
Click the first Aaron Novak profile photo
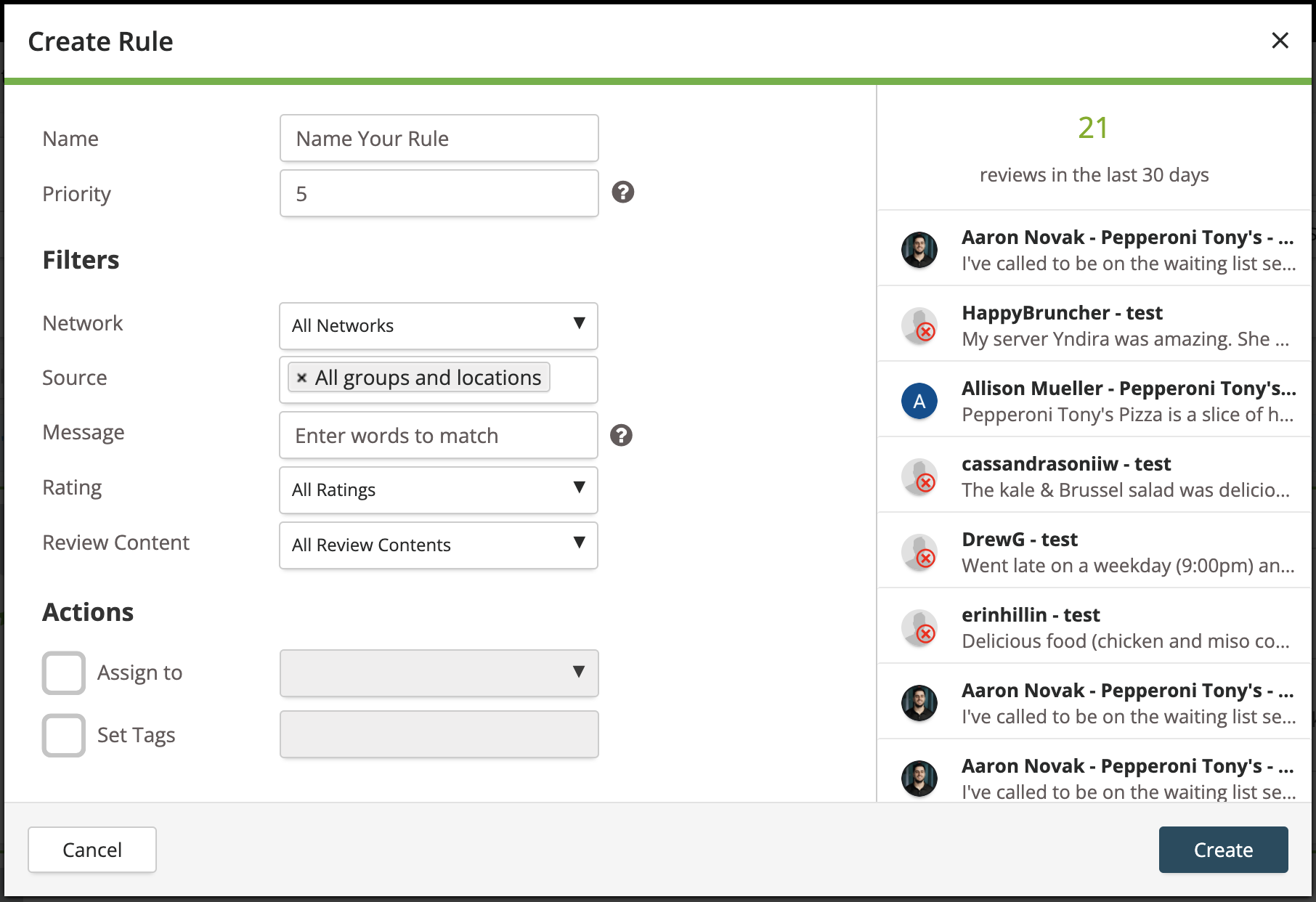pyautogui.click(x=919, y=250)
